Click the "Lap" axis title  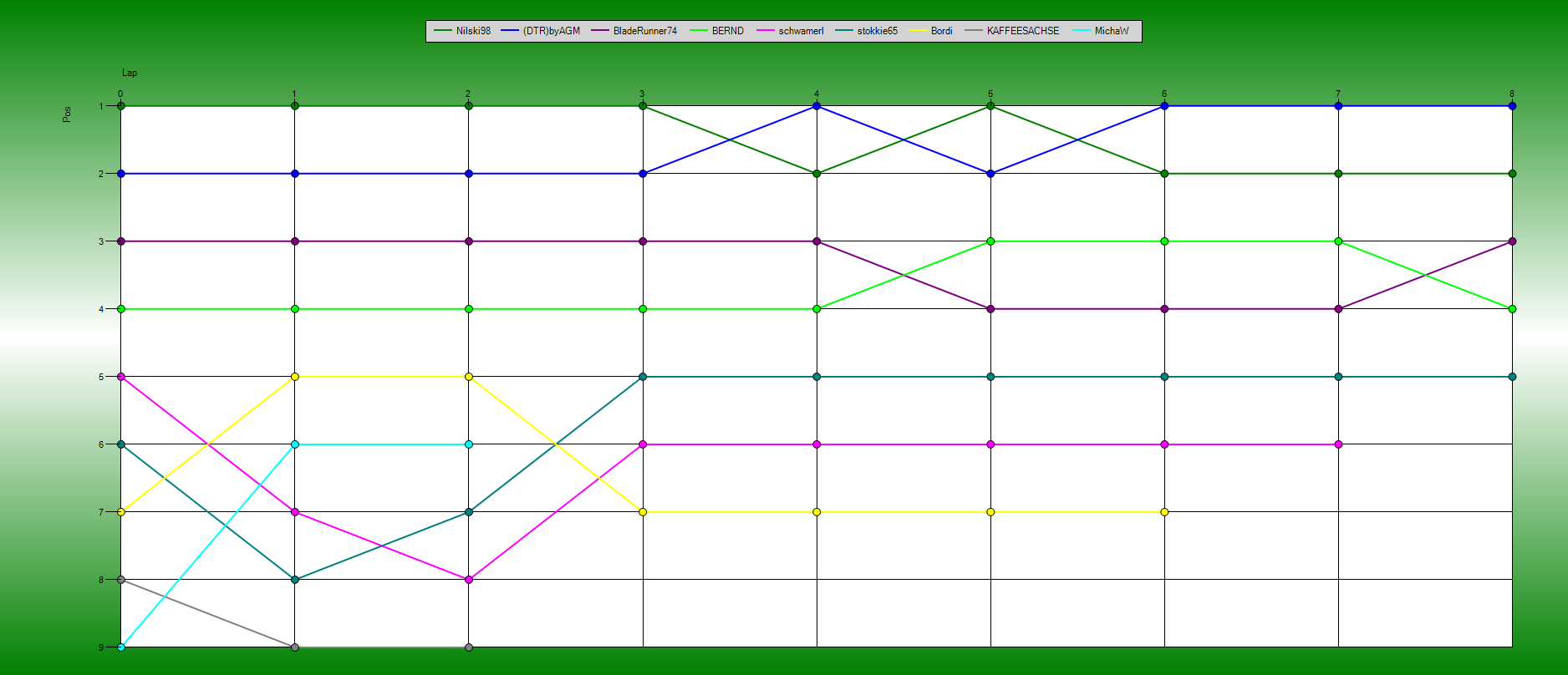point(130,73)
